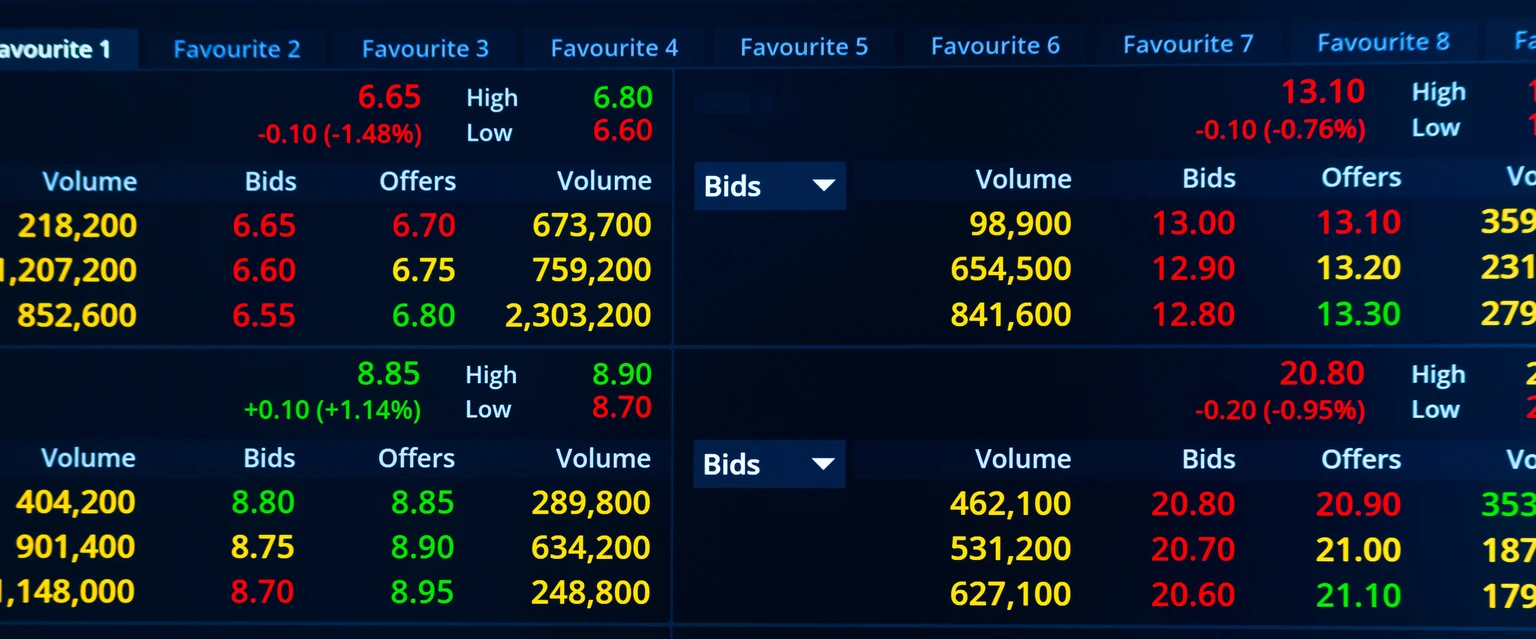
Task: Select the Favourite 4 tab
Action: (614, 47)
